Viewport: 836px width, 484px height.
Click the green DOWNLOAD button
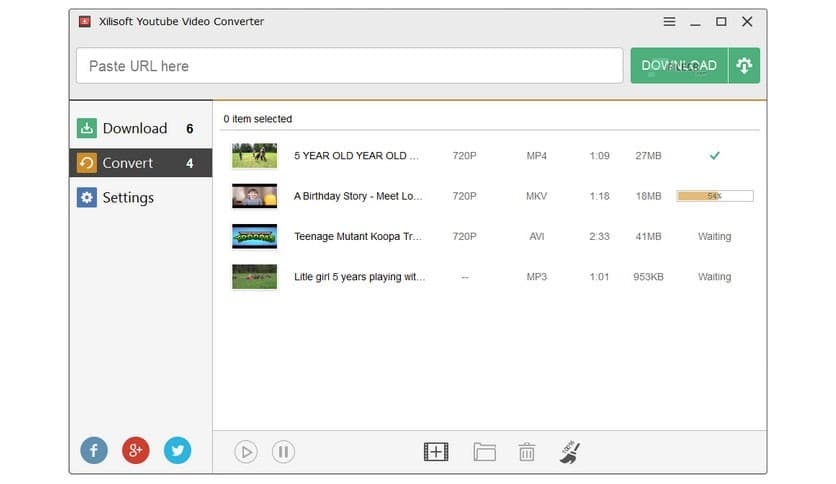pos(679,66)
